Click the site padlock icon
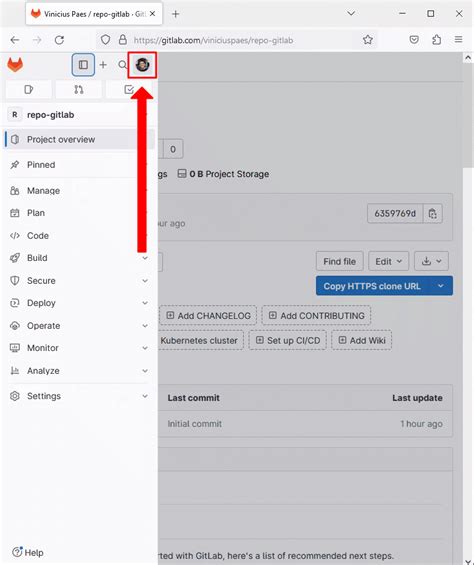This screenshot has width=474, height=565. pos(123,40)
